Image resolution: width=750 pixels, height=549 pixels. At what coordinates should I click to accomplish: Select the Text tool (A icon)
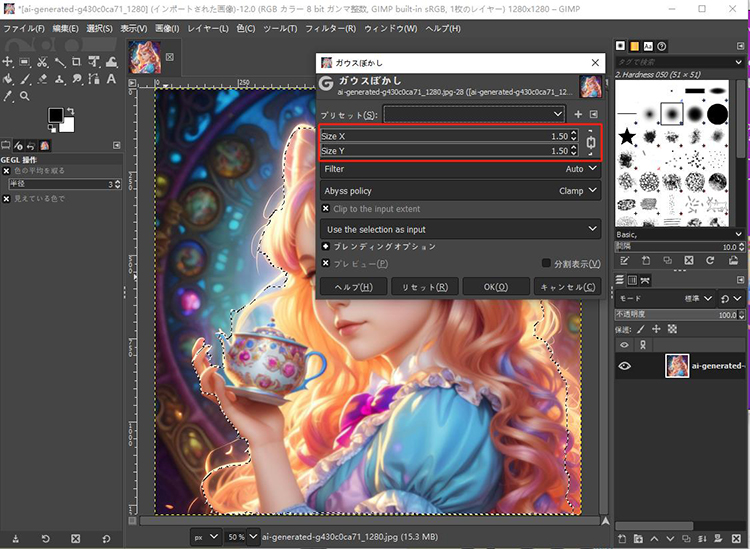pyautogui.click(x=111, y=79)
